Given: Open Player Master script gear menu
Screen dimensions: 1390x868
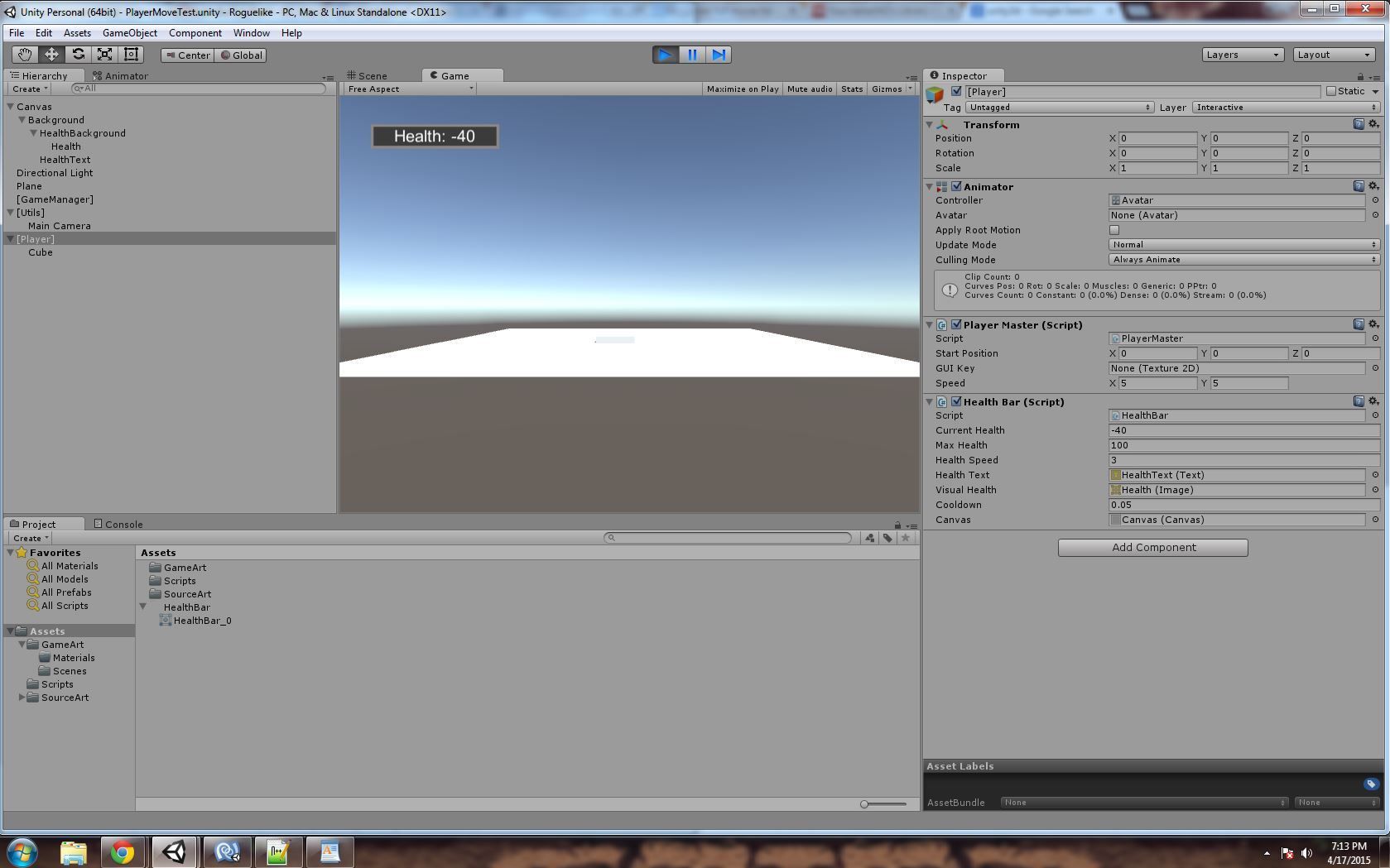Looking at the screenshot, I should click(x=1373, y=324).
